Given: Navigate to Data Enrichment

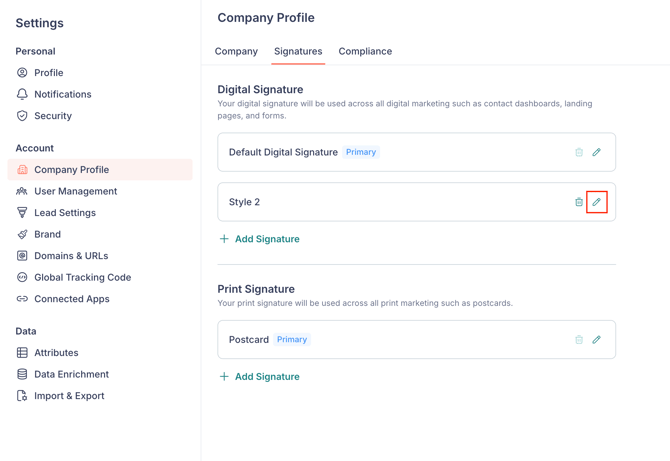Looking at the screenshot, I should click(69, 374).
